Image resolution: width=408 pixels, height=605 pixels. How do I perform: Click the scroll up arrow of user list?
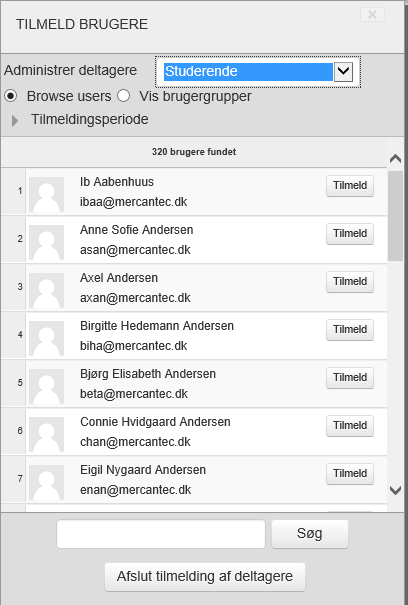click(396, 159)
